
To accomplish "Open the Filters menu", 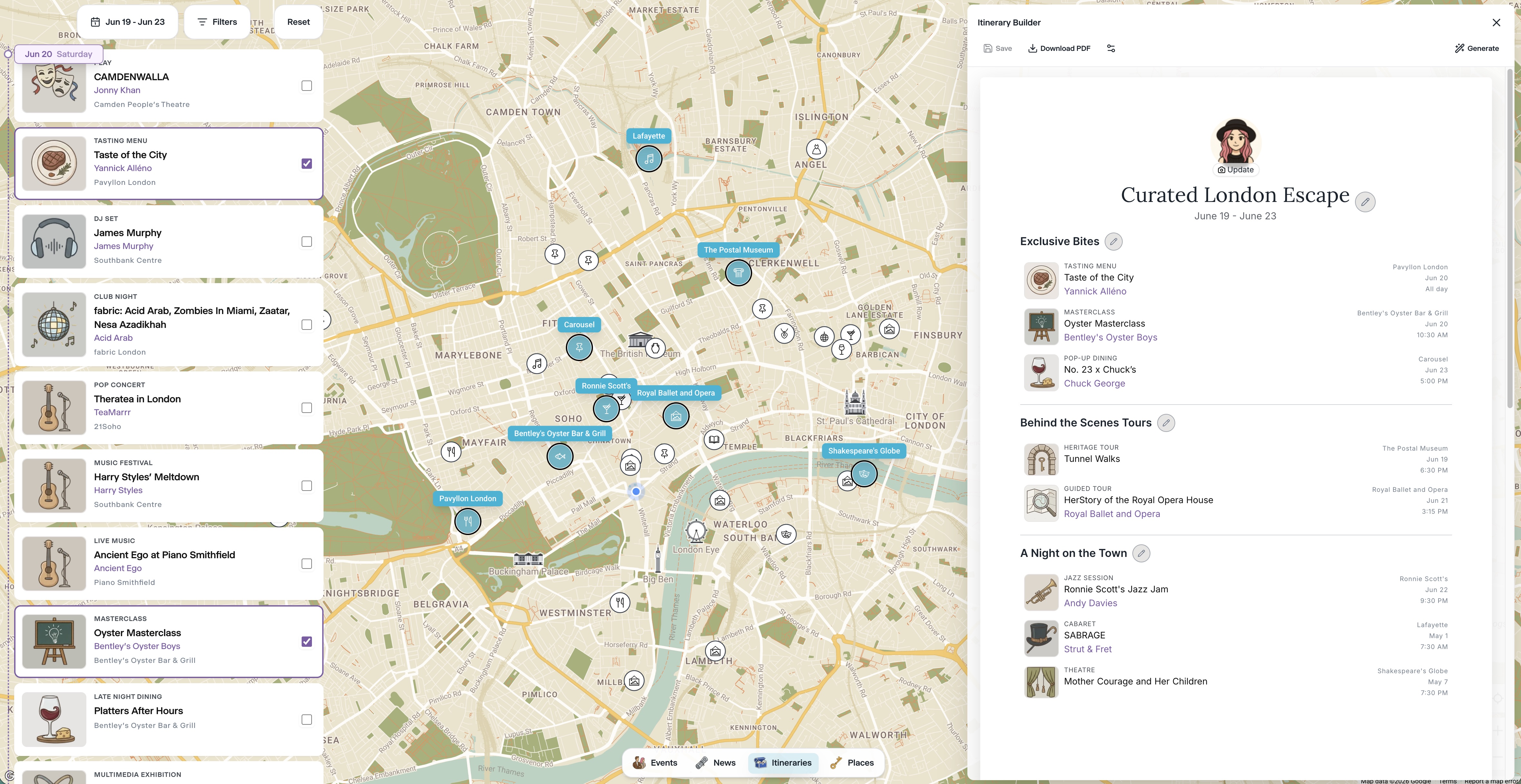I will pyautogui.click(x=217, y=22).
